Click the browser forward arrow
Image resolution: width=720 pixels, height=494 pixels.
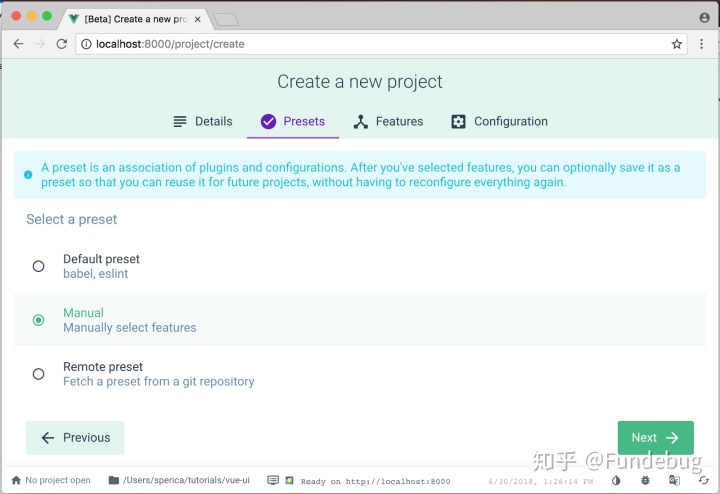(x=40, y=44)
